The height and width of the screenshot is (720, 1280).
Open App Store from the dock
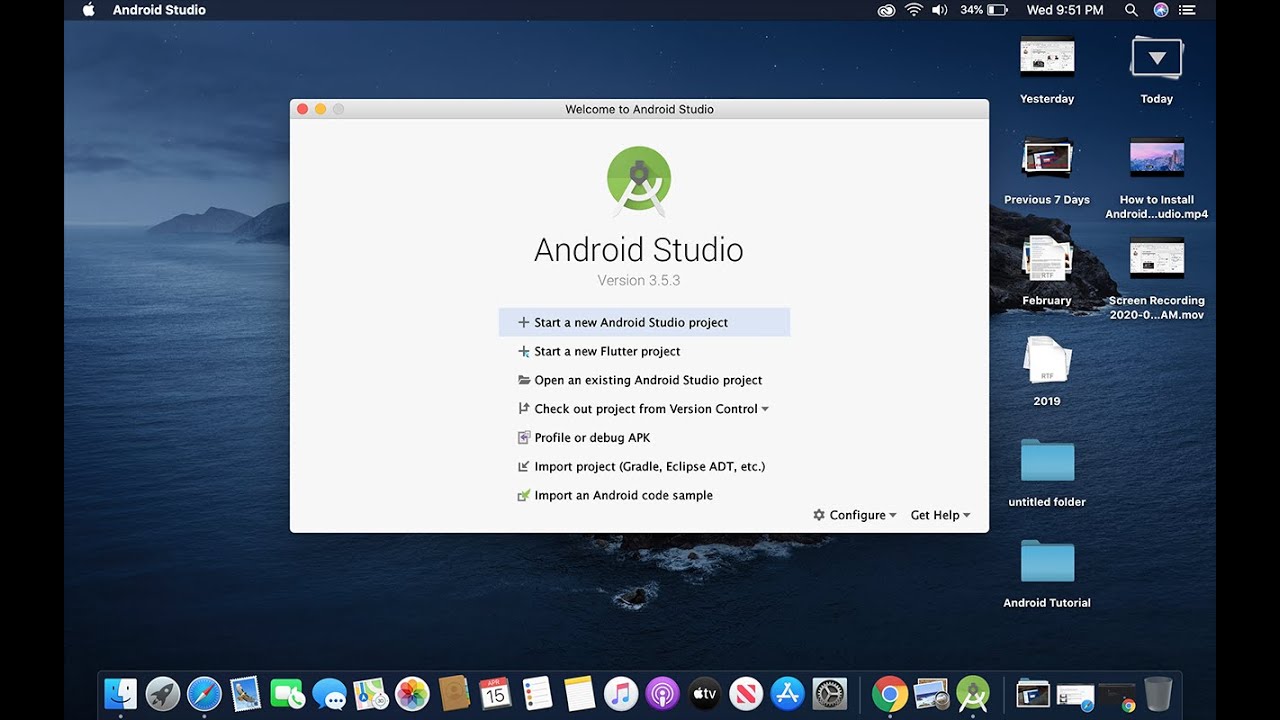[788, 693]
